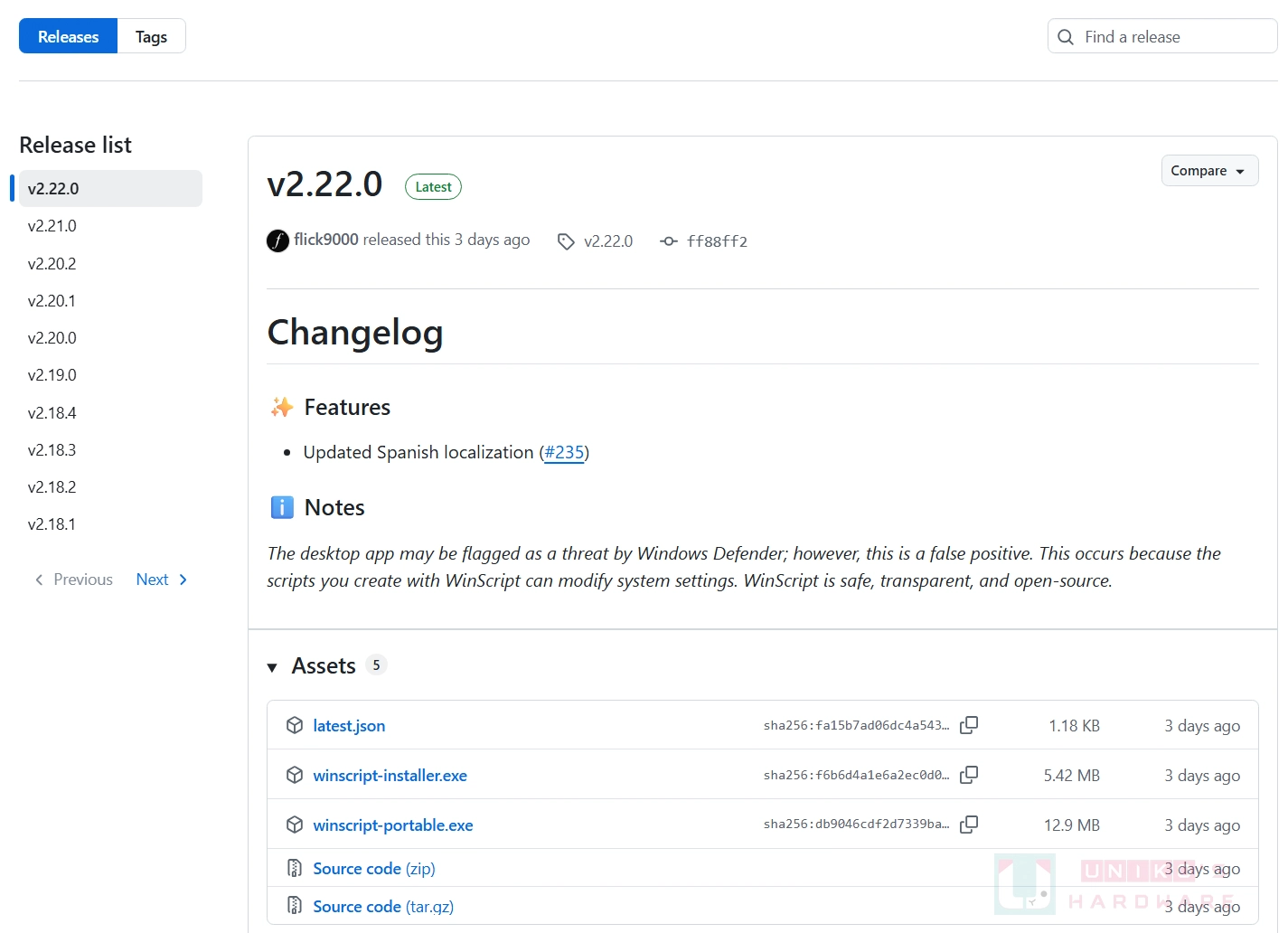Click the search magnifier icon
This screenshot has height=933, width=1288.
click(1066, 37)
